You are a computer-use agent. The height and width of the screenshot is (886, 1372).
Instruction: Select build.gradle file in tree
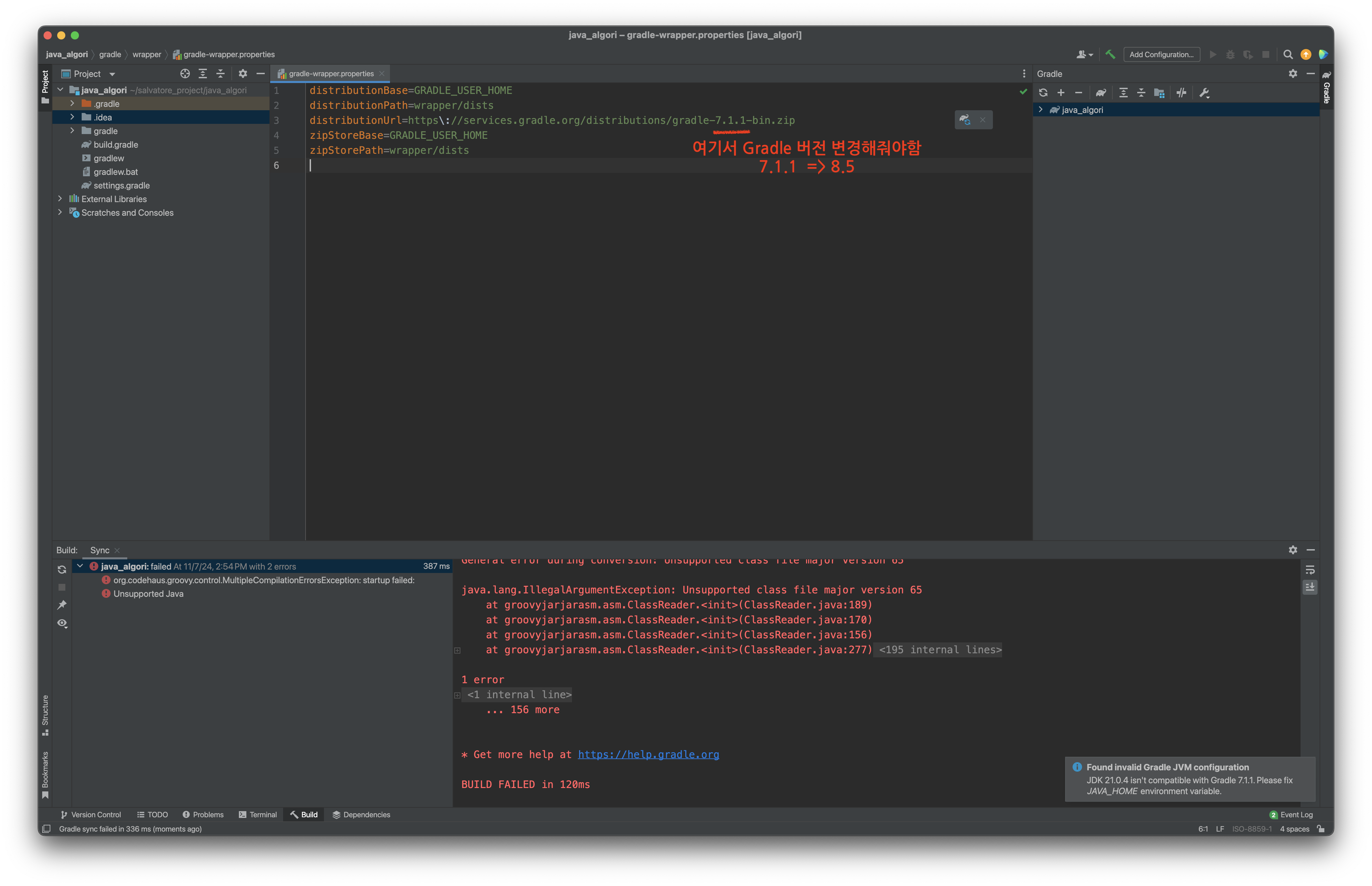(115, 144)
